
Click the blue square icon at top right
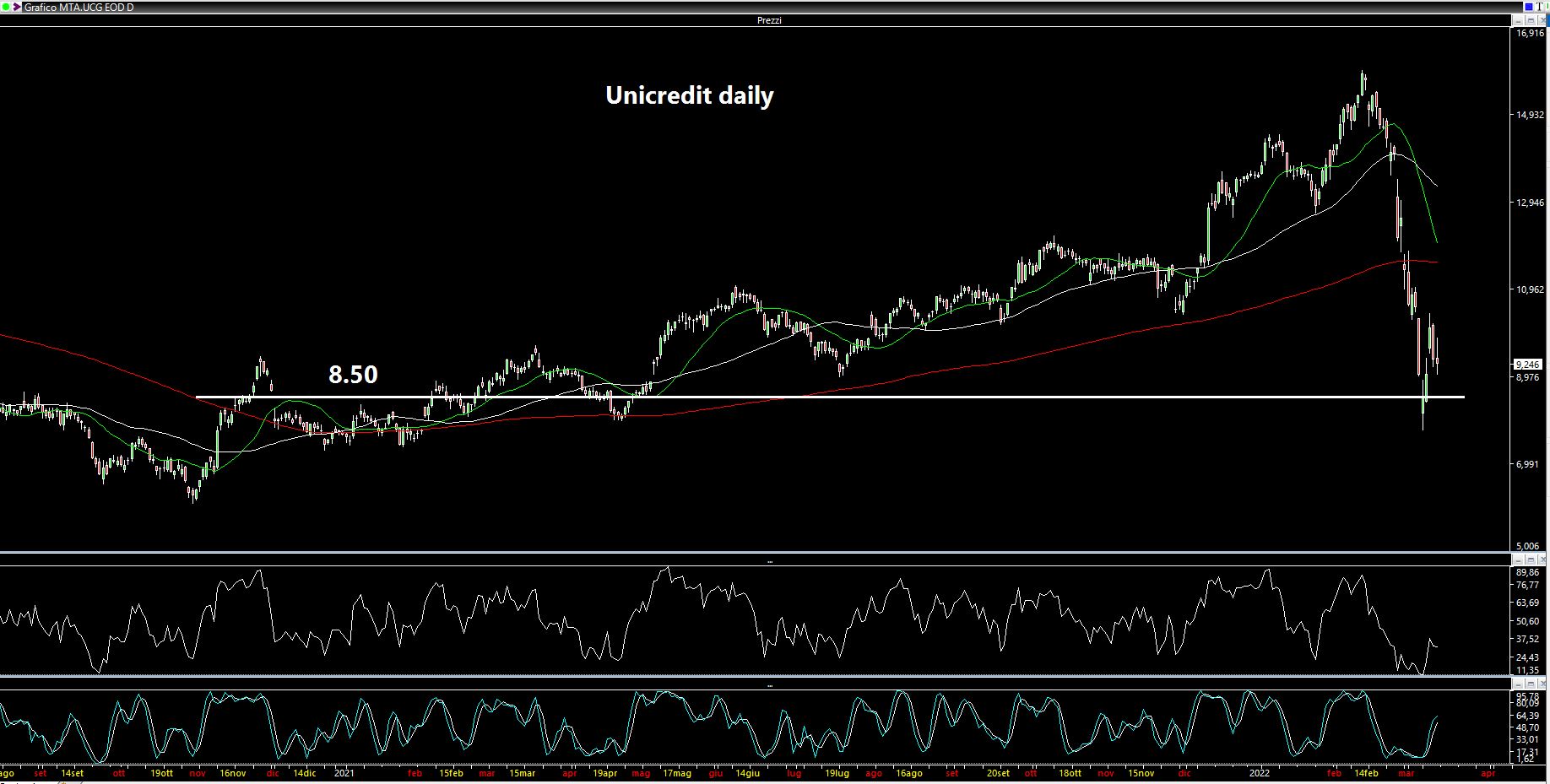pyautogui.click(x=1529, y=7)
